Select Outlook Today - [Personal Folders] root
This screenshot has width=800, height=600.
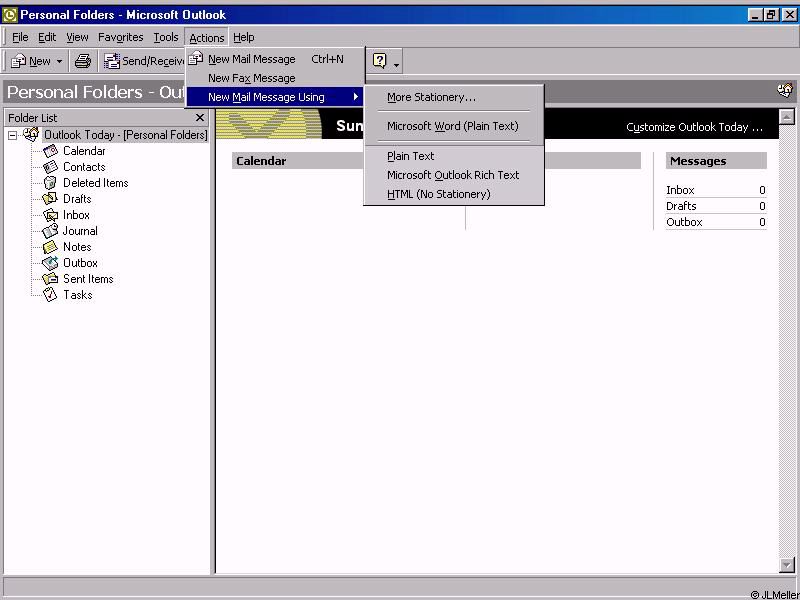pos(126,135)
